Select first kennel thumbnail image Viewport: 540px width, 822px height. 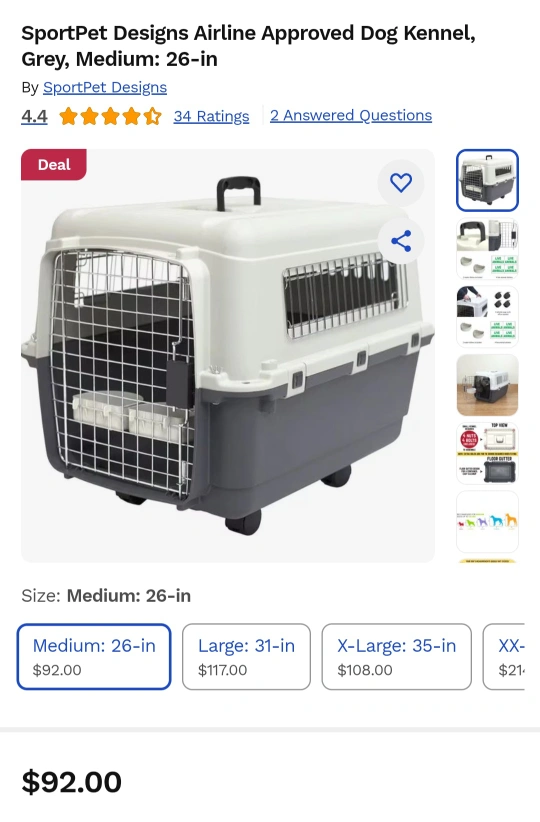pos(487,180)
